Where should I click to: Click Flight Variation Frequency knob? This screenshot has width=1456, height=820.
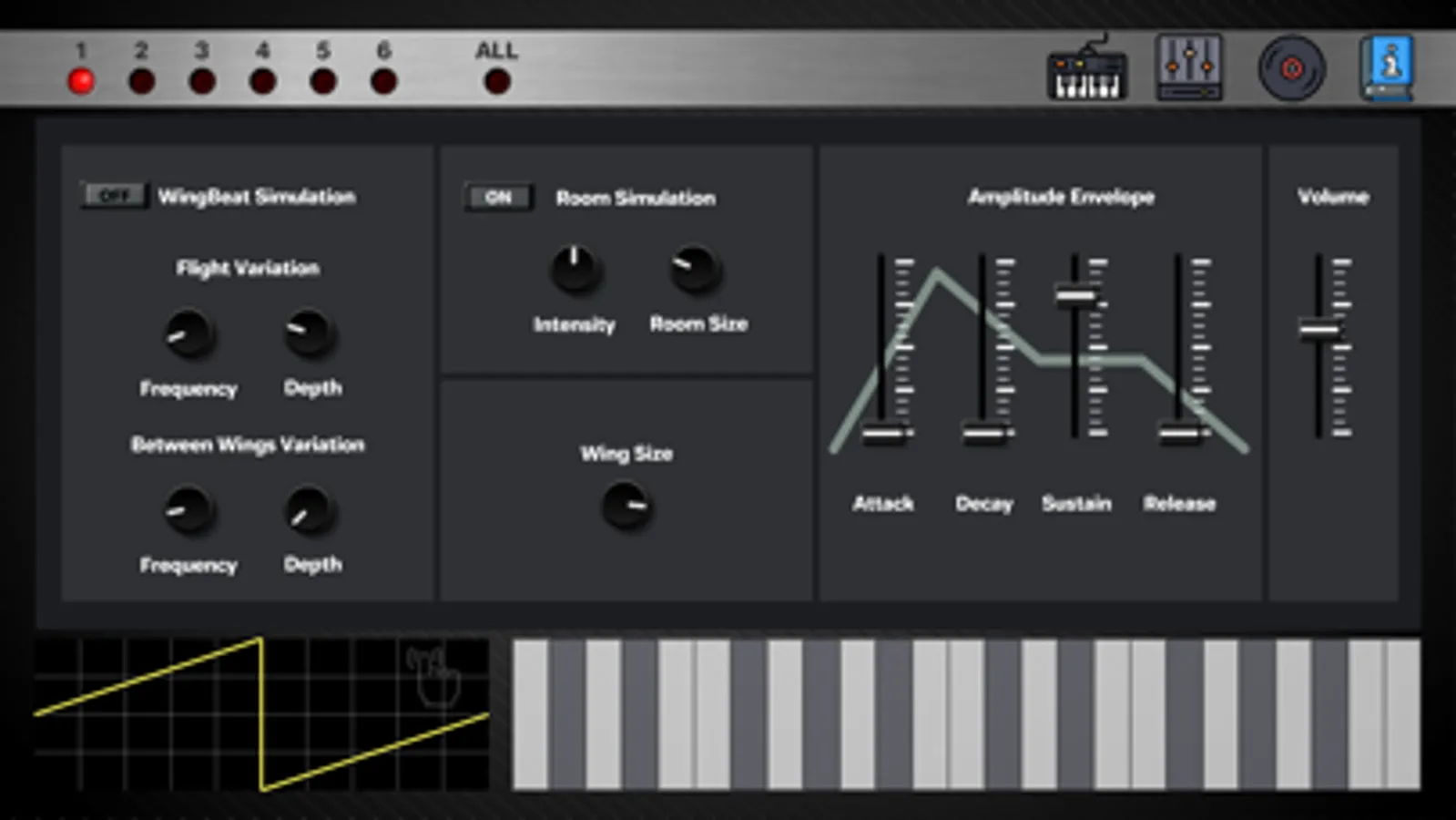point(188,334)
